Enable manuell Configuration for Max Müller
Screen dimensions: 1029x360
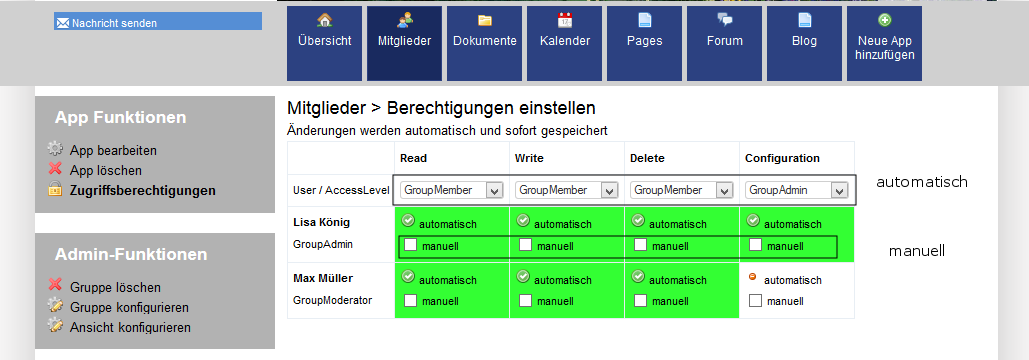[x=755, y=300]
